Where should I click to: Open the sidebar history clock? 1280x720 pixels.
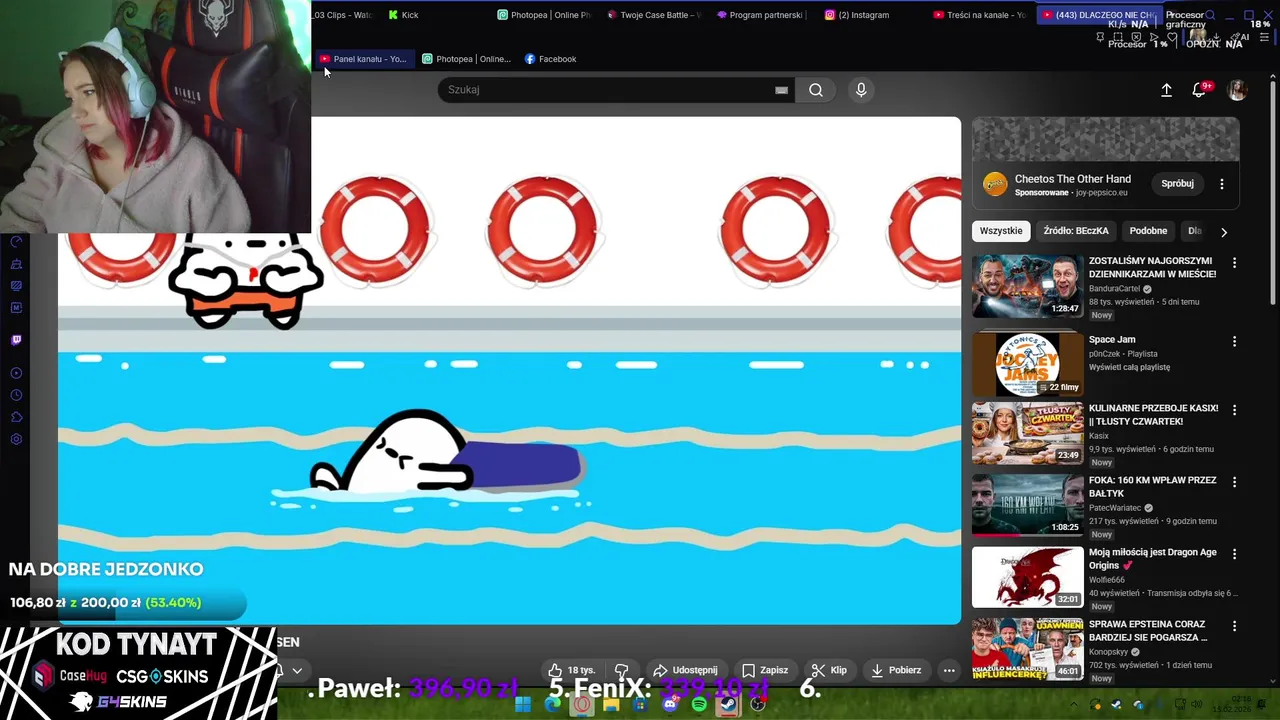coord(16,395)
